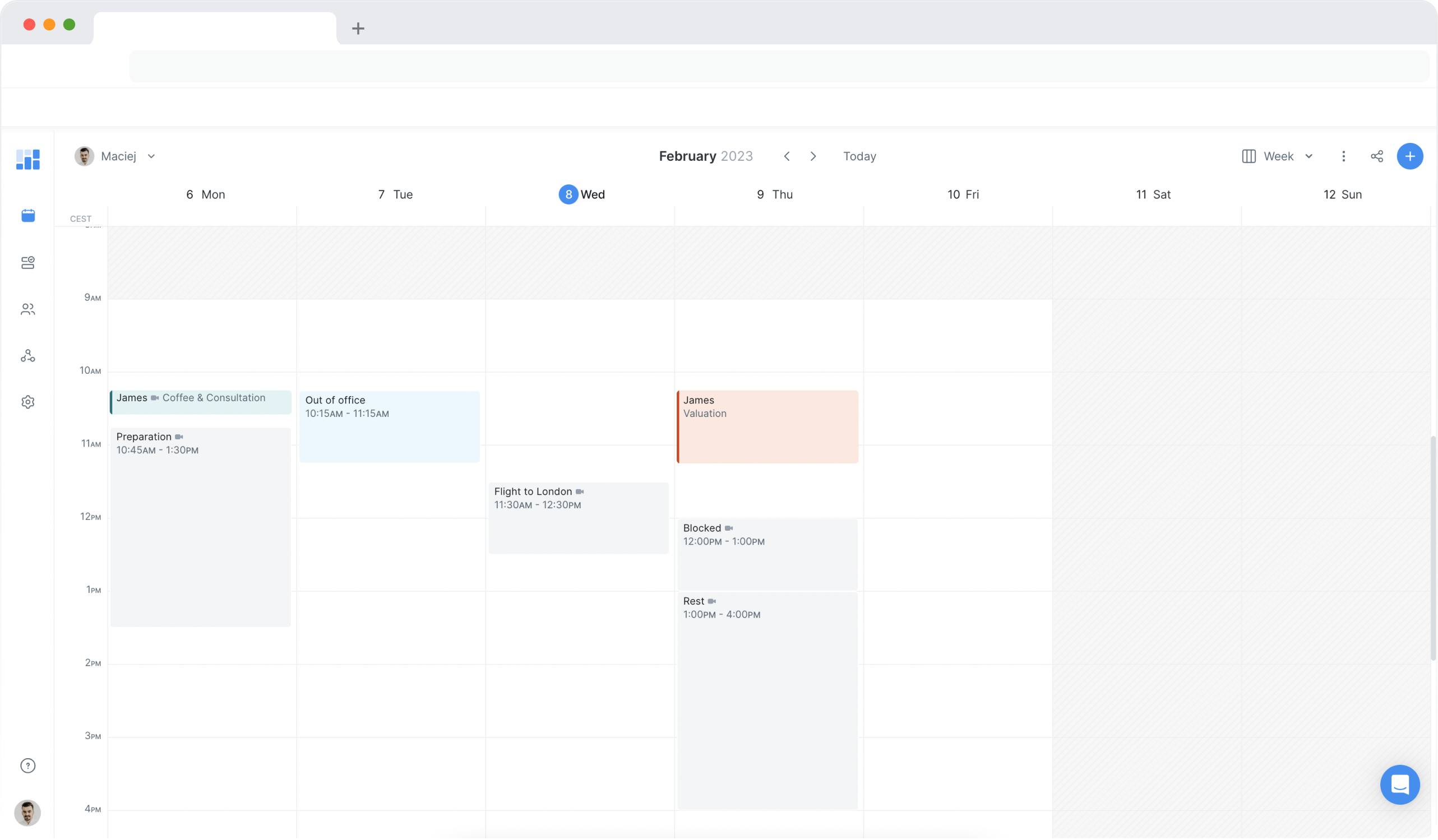
Task: Click video icon on James Coffee event
Action: [155, 398]
